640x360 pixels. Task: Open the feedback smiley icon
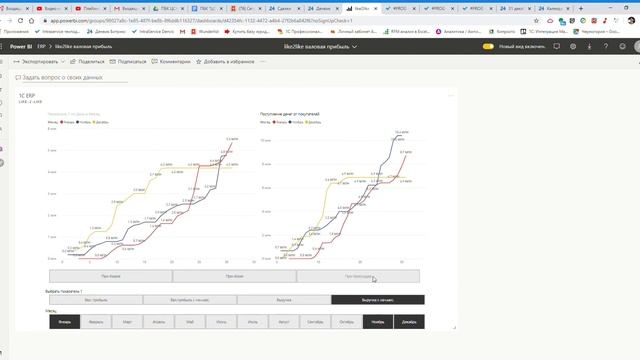pos(622,47)
